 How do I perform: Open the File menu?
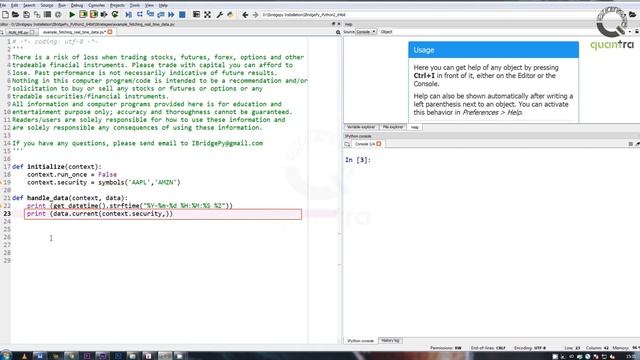pos(3,5)
